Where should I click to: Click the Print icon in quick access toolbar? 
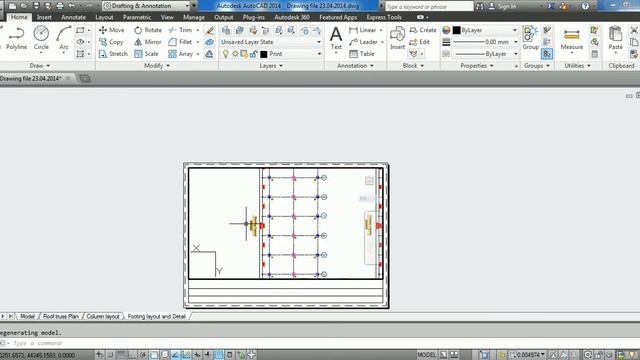click(60, 6)
